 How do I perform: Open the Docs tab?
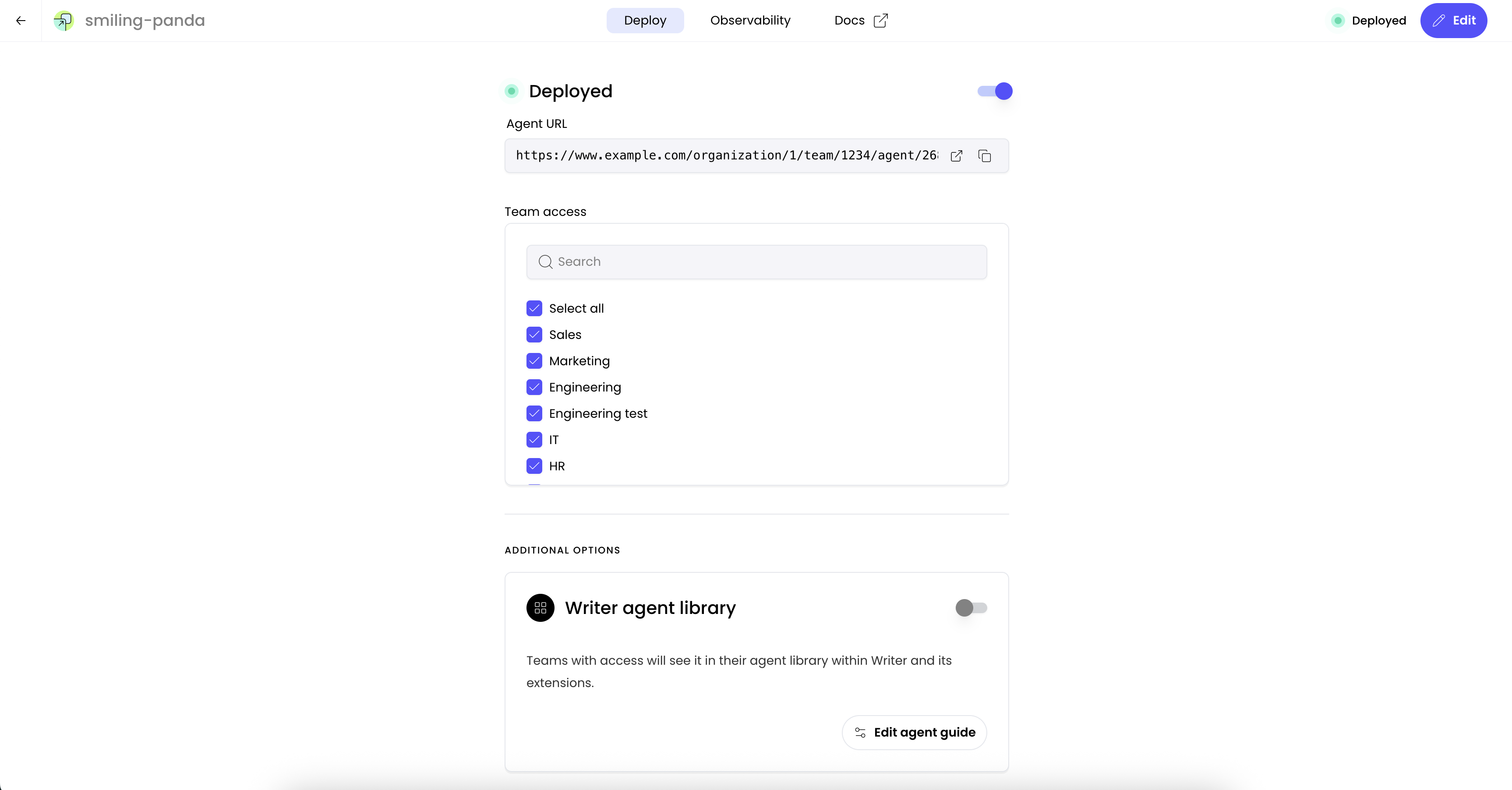tap(861, 21)
